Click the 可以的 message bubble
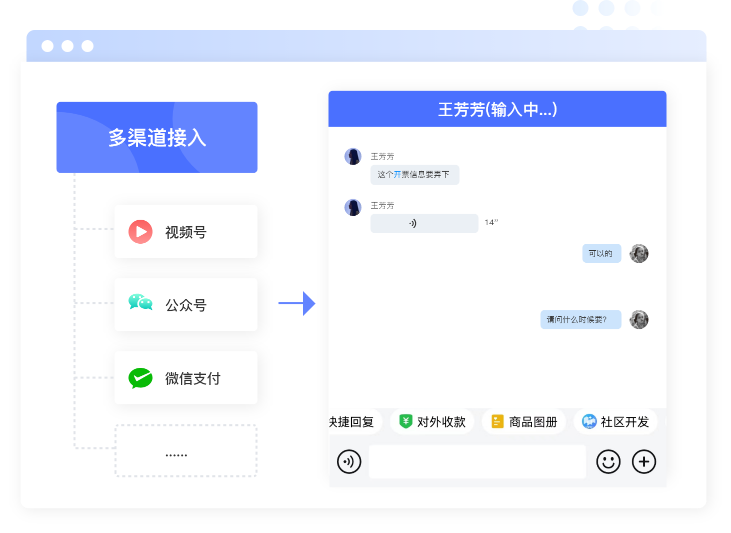 pyautogui.click(x=602, y=253)
